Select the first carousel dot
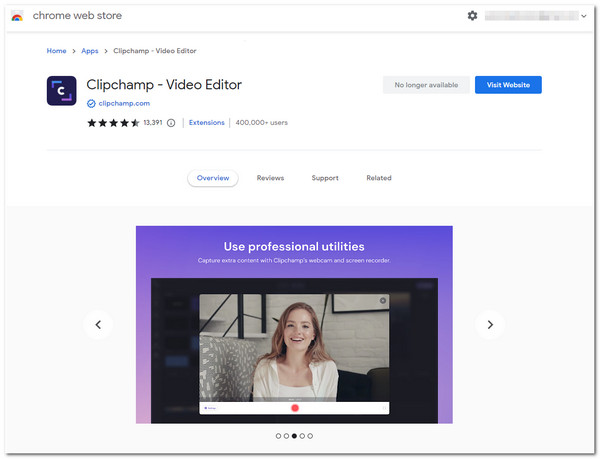 278,436
